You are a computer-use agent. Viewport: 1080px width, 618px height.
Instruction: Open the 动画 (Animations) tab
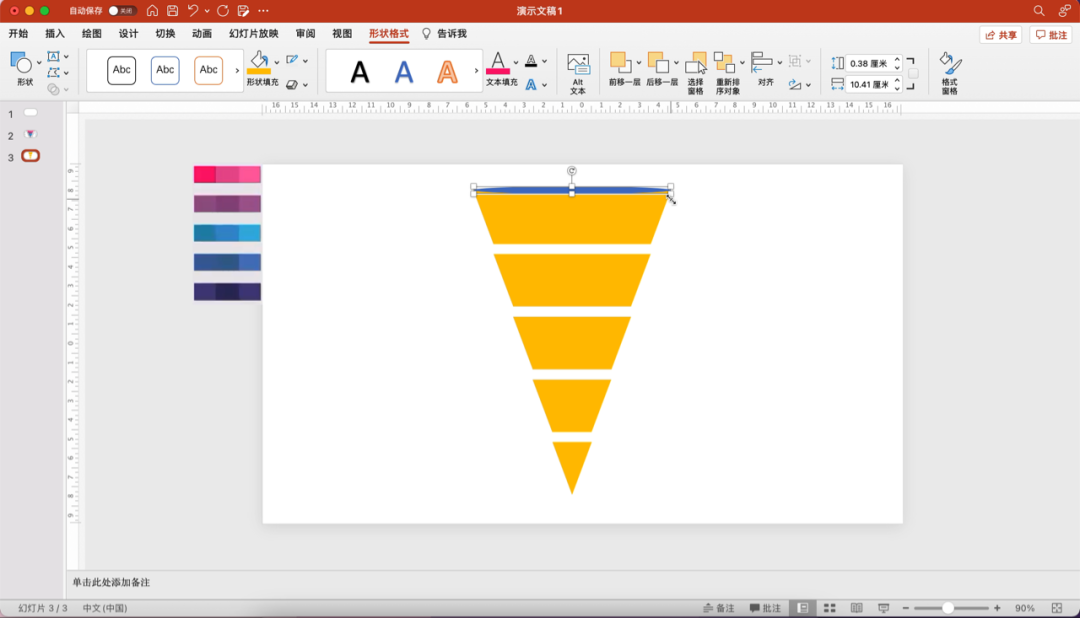202,33
